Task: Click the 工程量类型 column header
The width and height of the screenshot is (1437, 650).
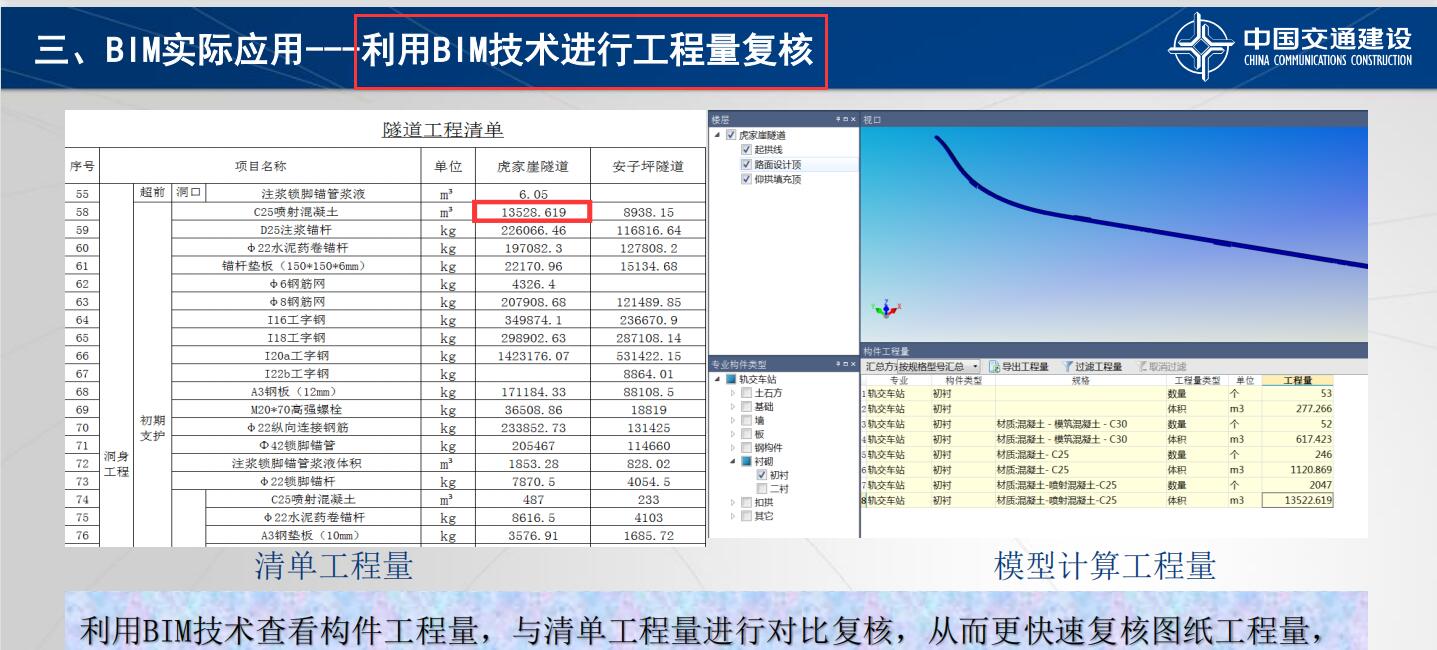Action: [x=1197, y=380]
